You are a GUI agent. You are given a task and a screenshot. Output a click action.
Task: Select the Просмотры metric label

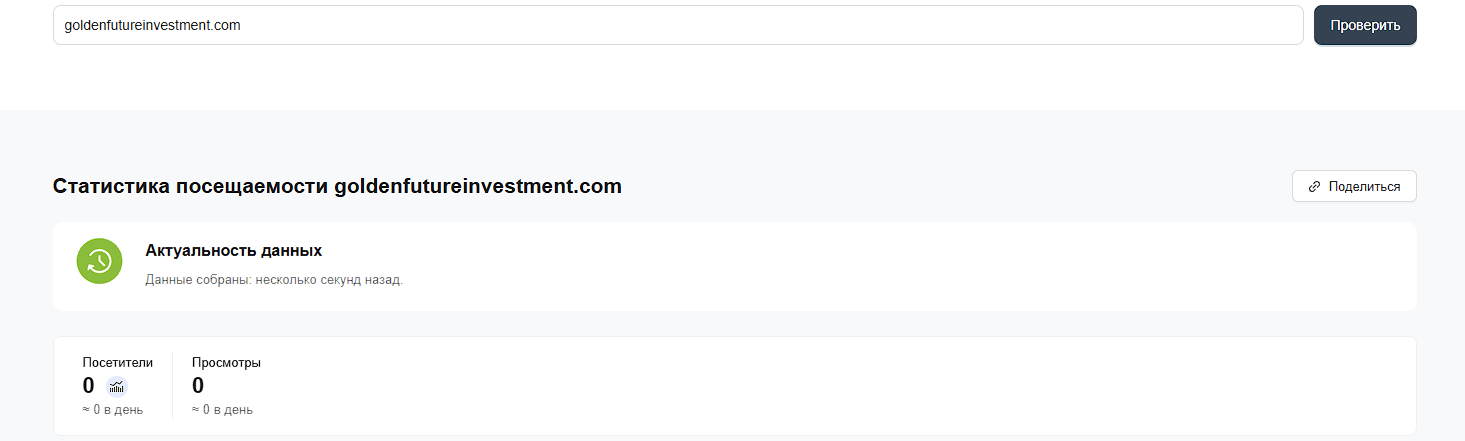(x=226, y=363)
